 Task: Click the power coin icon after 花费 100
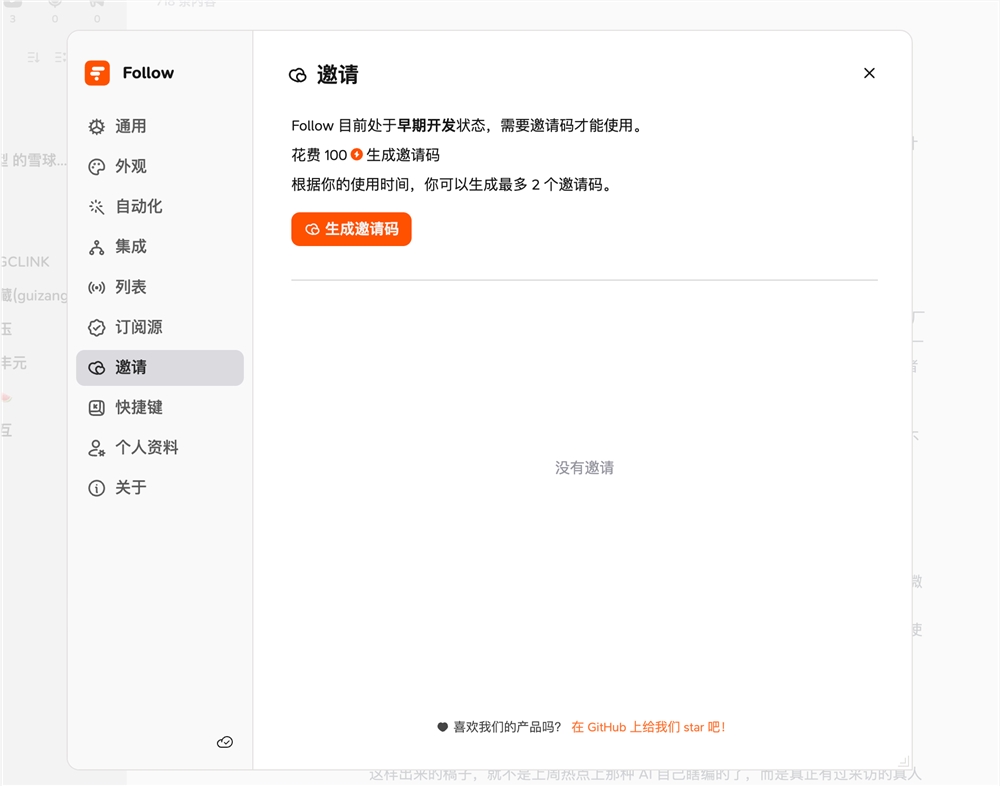357,154
